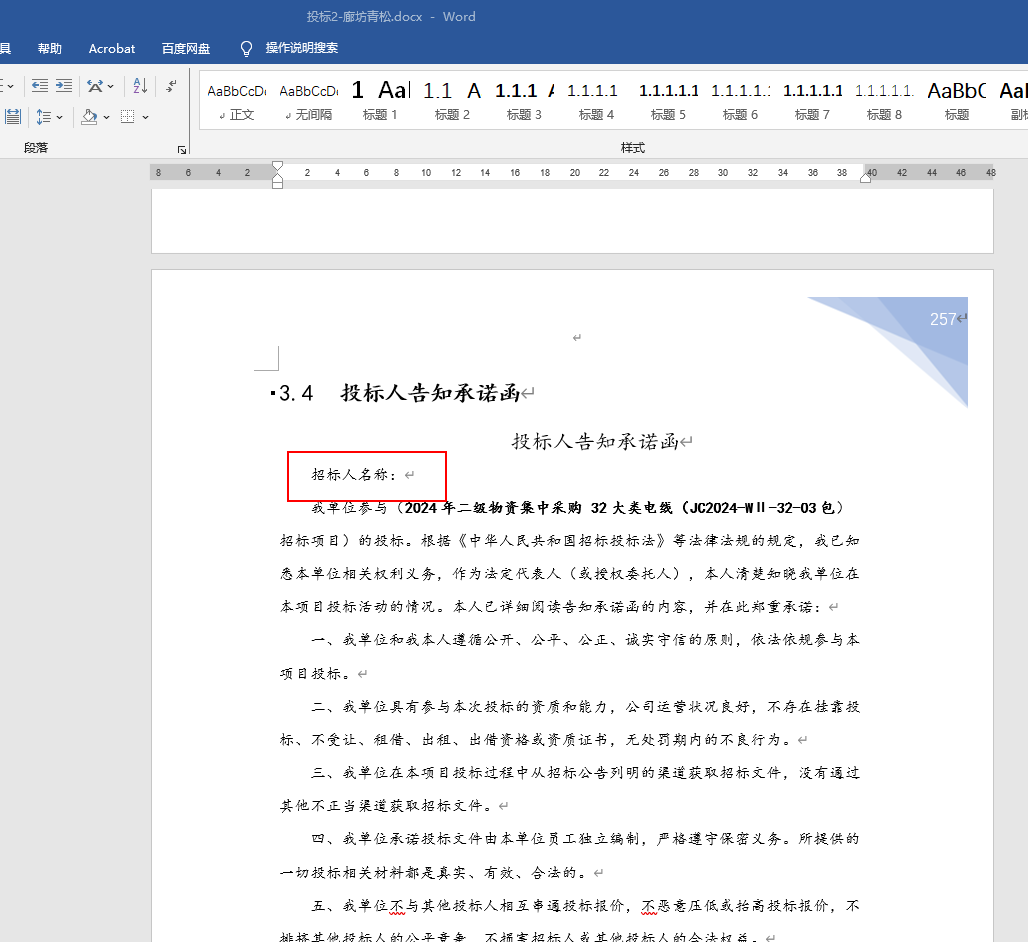
Task: Apply the 标题 title style
Action: coord(957,101)
